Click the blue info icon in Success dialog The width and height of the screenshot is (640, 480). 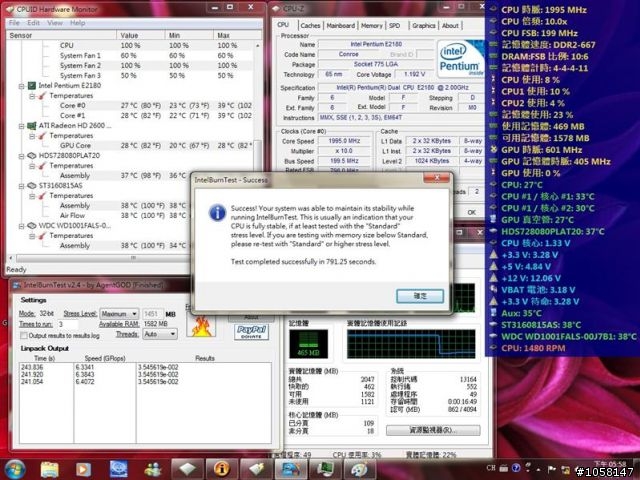[217, 213]
